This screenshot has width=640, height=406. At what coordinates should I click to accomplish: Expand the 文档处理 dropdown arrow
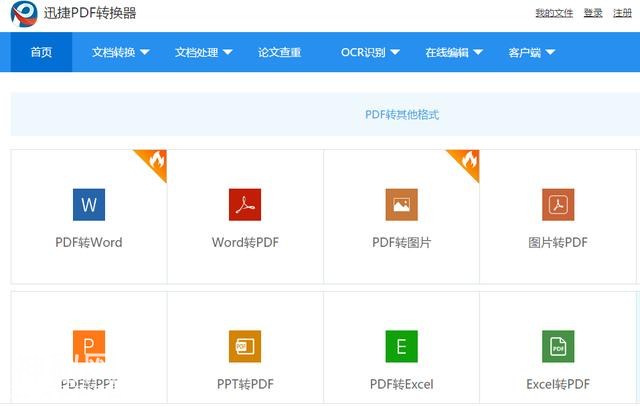[x=228, y=52]
